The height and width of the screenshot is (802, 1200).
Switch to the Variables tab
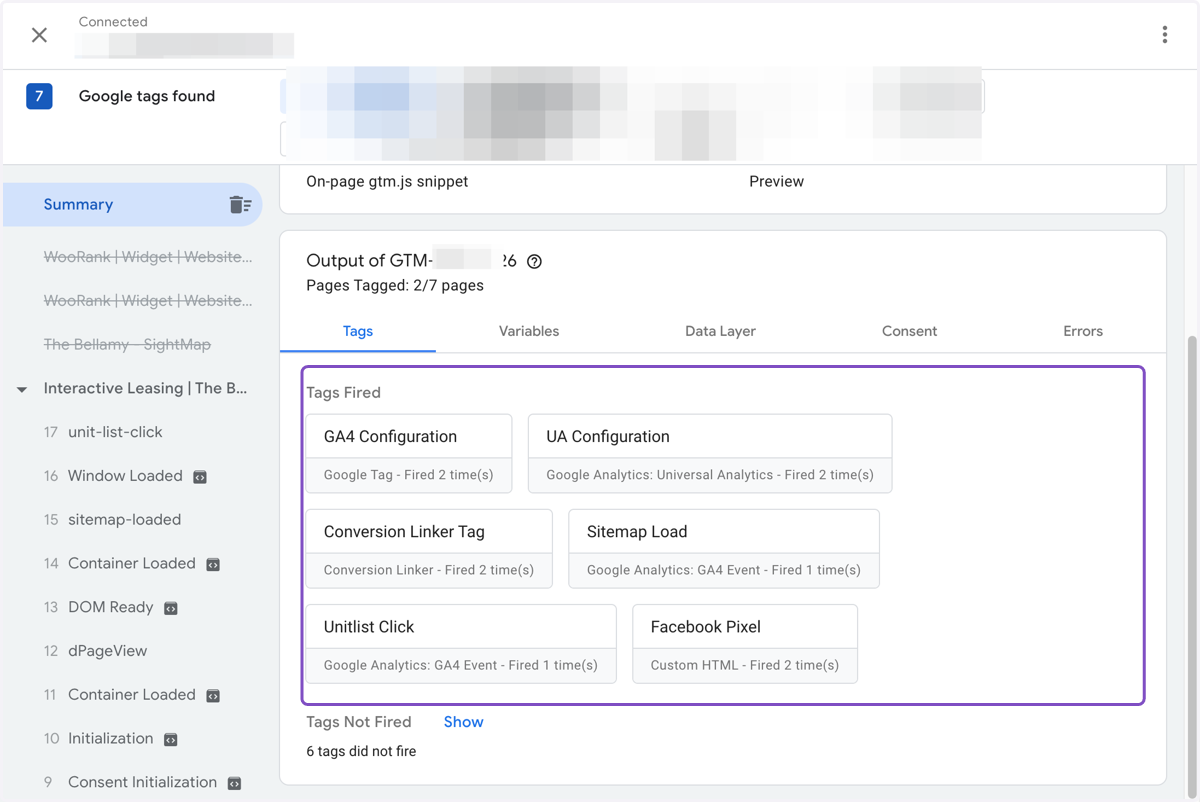529,331
